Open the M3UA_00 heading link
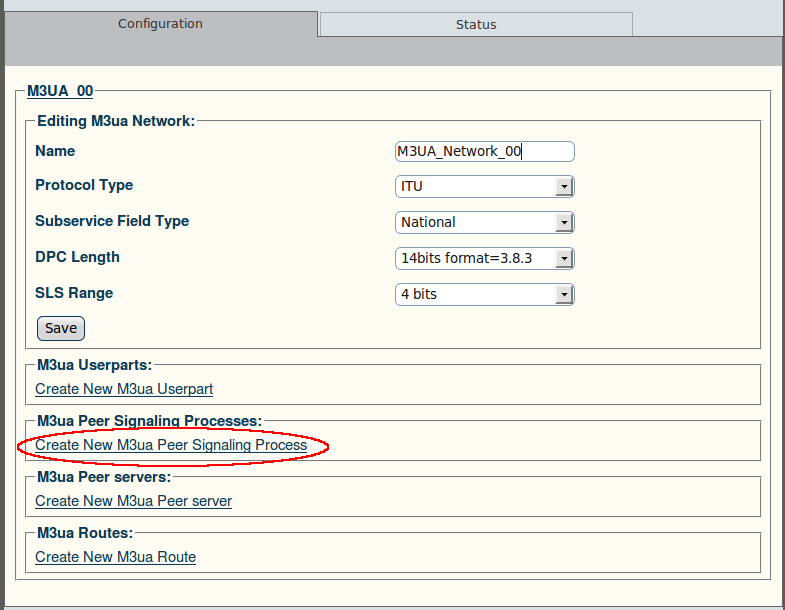Image resolution: width=785 pixels, height=610 pixels. pos(60,91)
